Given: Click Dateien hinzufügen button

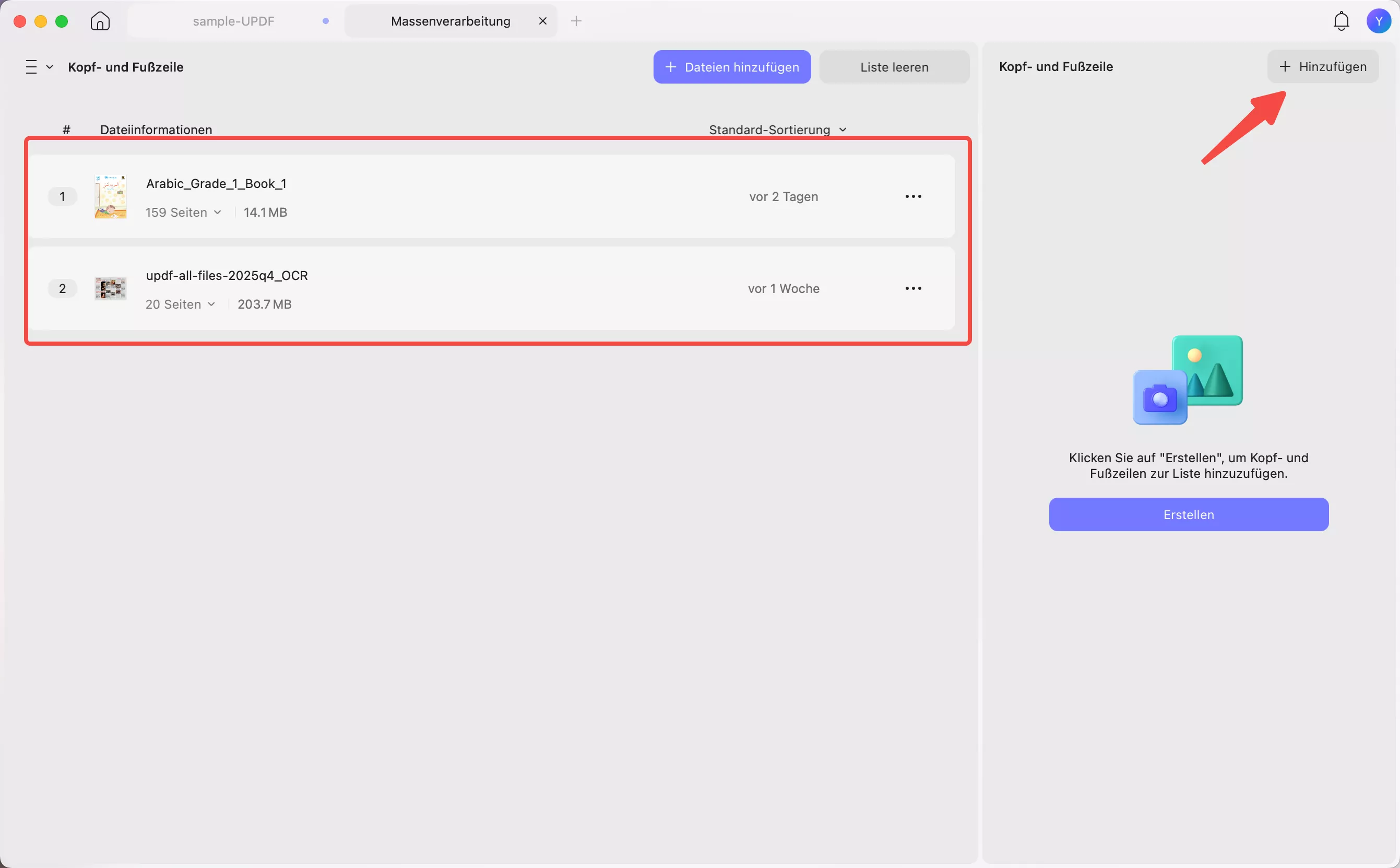Looking at the screenshot, I should (731, 67).
